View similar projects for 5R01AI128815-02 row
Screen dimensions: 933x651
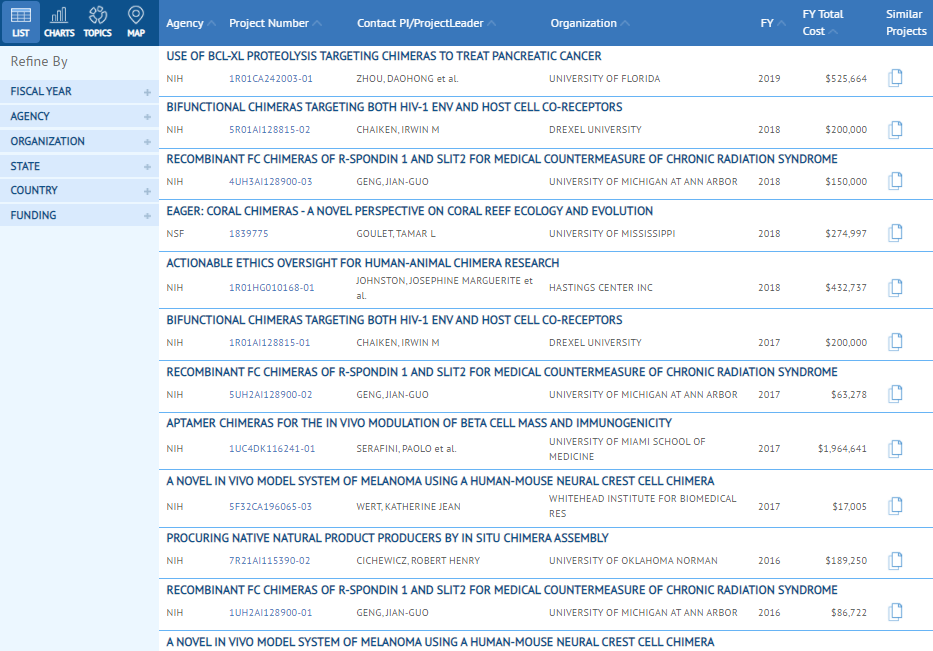895,129
